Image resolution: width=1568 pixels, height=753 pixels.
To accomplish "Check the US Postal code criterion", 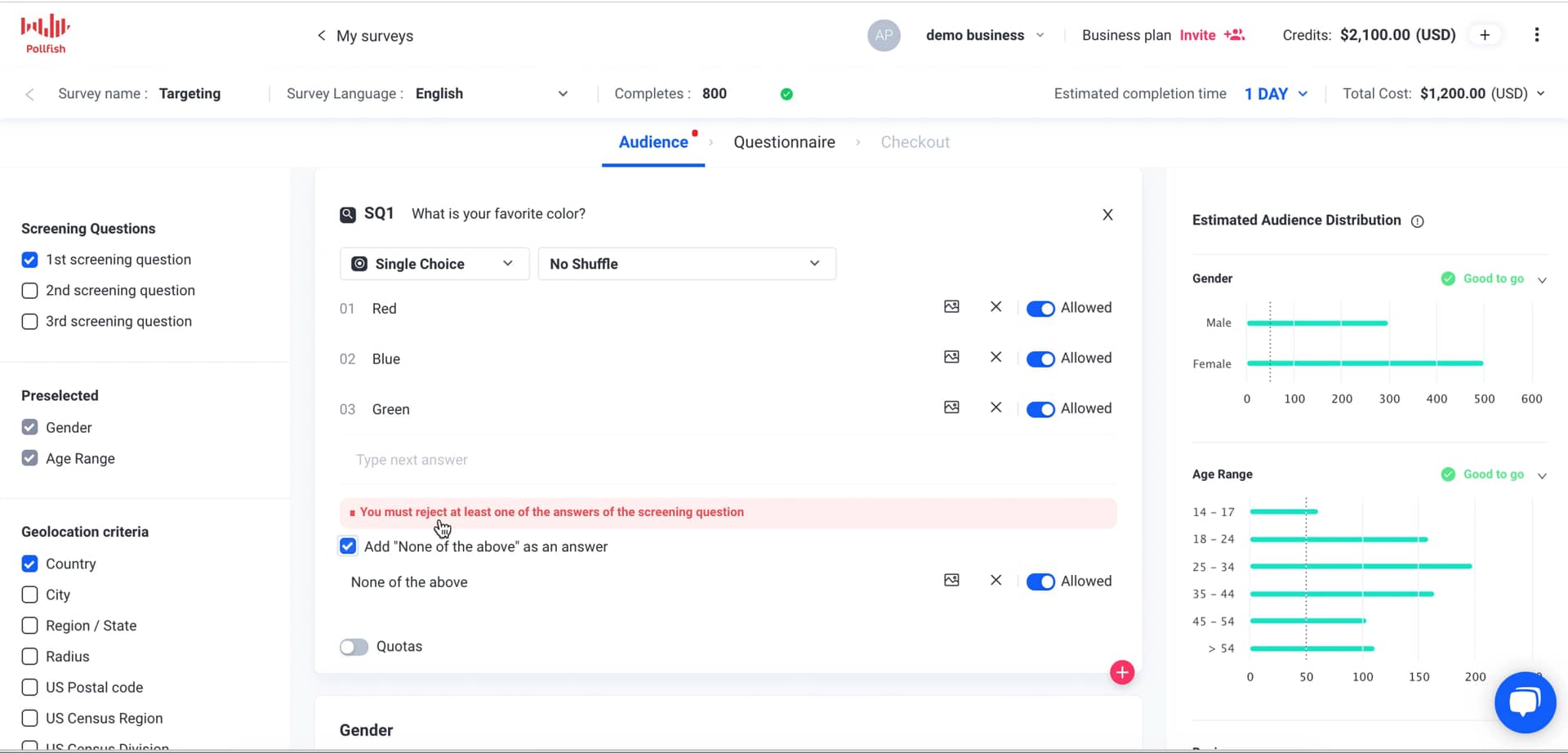I will [29, 688].
